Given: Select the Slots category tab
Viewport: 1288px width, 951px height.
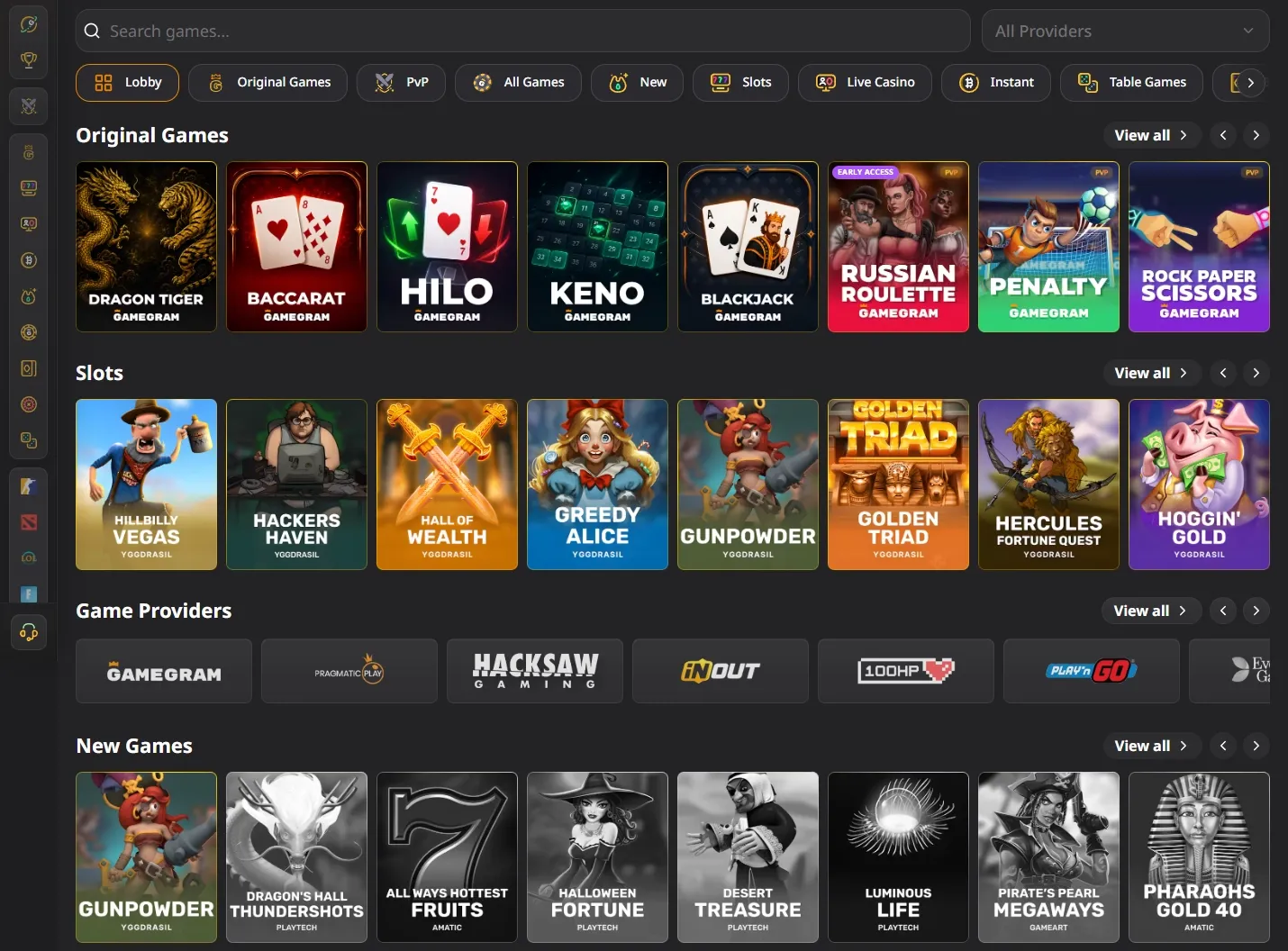Looking at the screenshot, I should click(740, 83).
